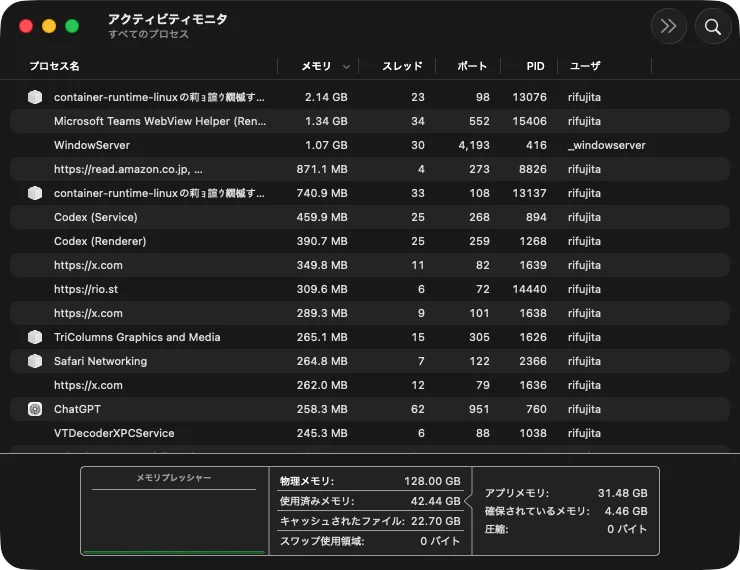The height and width of the screenshot is (570, 740).
Task: Click PID 15406 cell
Action: (x=530, y=121)
